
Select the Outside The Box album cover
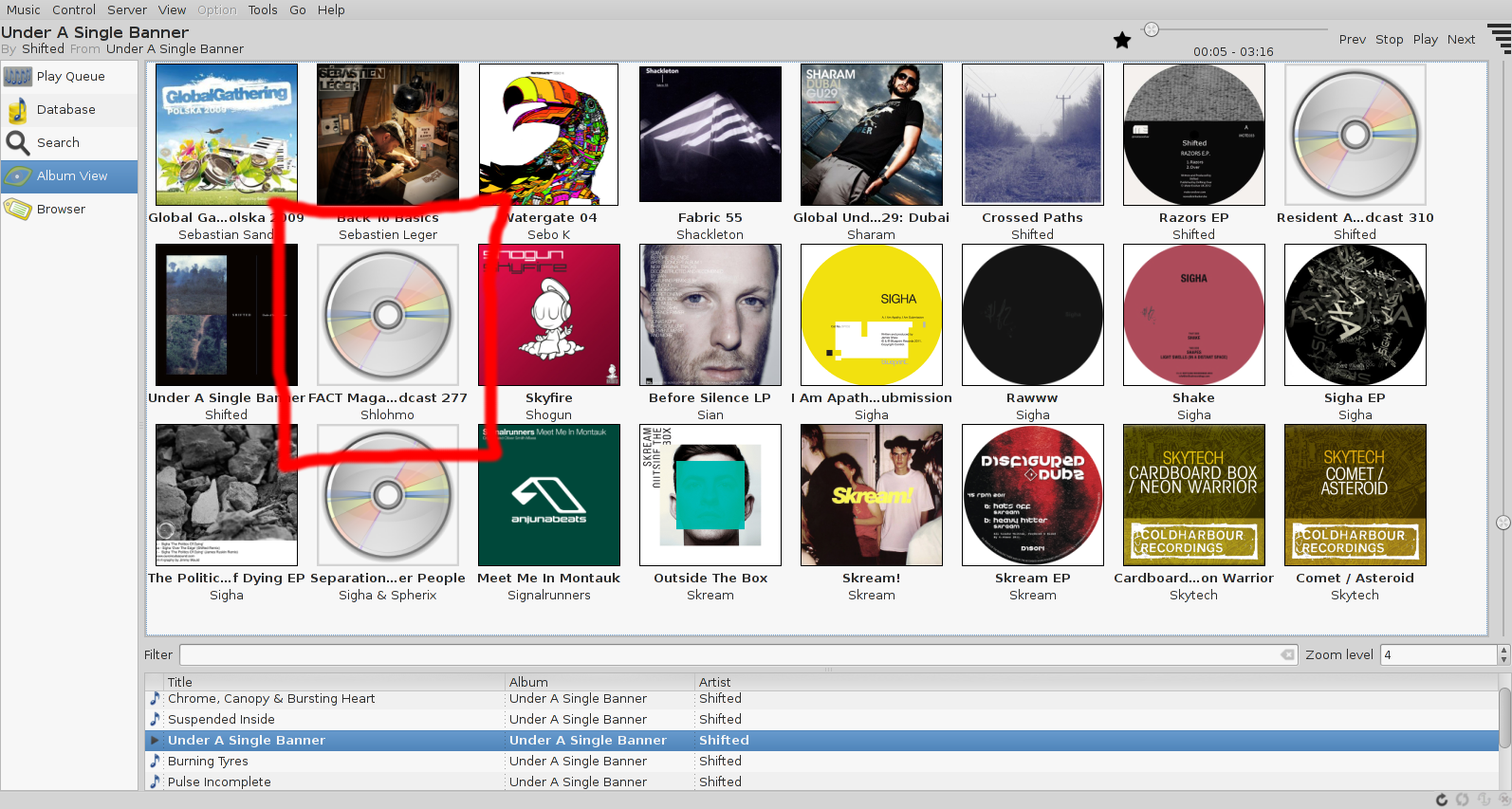pyautogui.click(x=710, y=495)
